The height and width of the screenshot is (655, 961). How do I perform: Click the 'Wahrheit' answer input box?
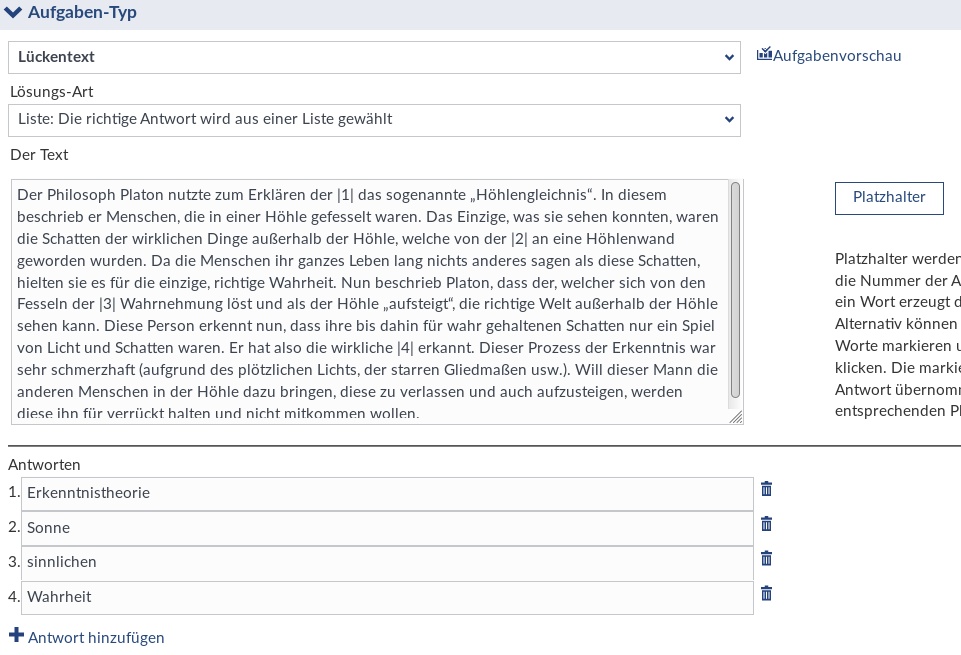coord(386,597)
